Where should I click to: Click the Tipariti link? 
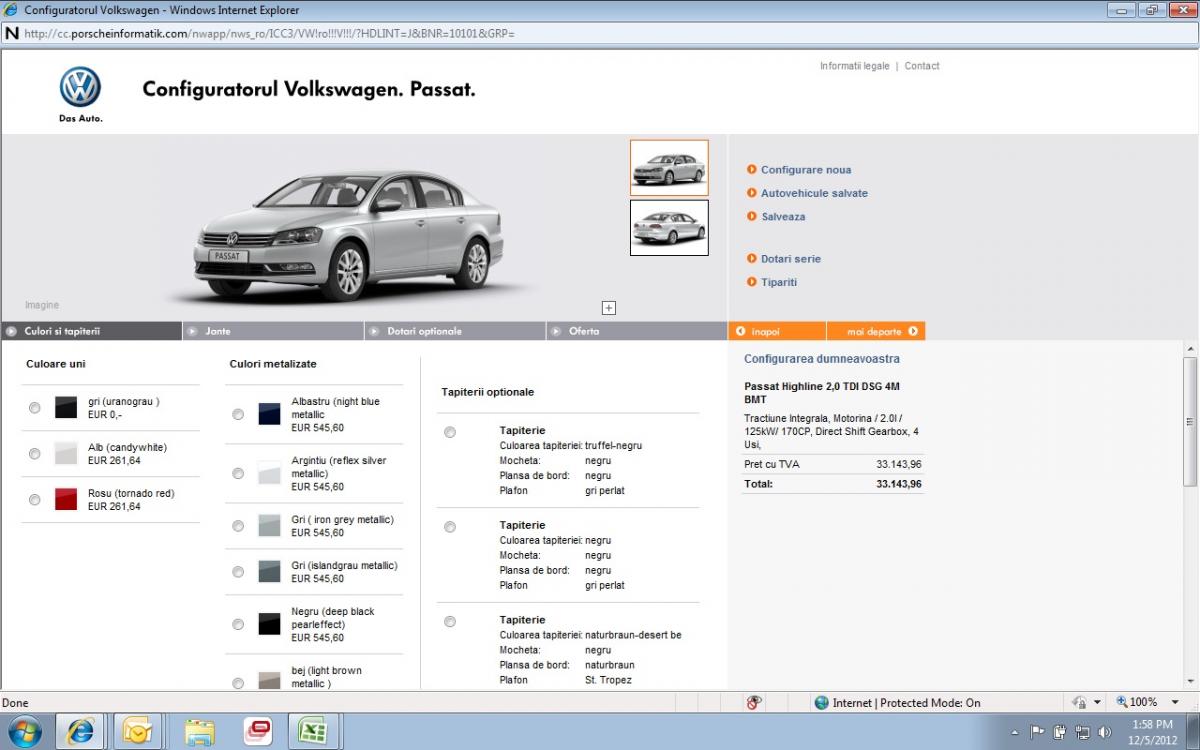point(779,282)
